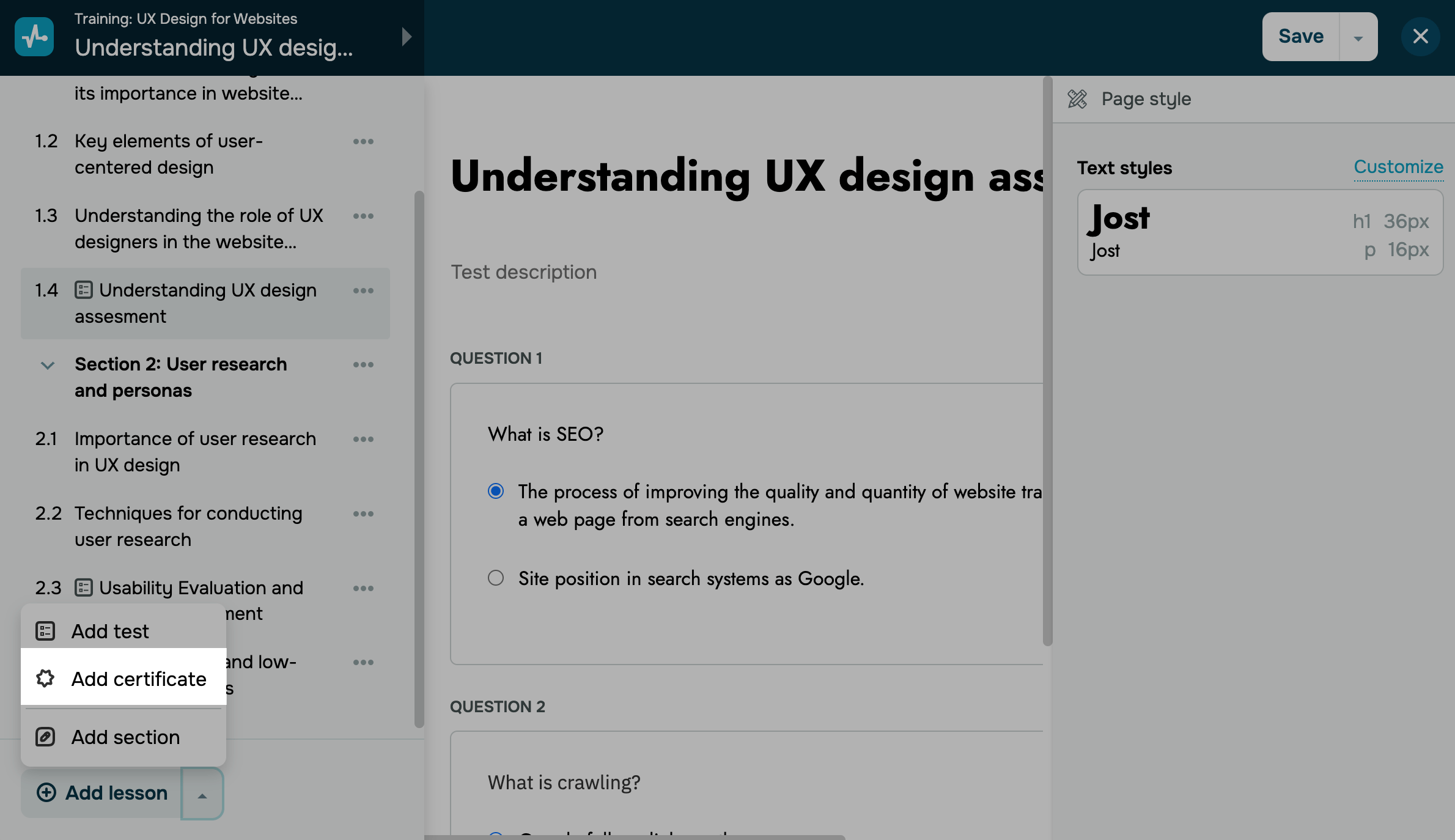Image resolution: width=1455 pixels, height=840 pixels.
Task: Click the Customize text styles link
Action: [x=1398, y=166]
